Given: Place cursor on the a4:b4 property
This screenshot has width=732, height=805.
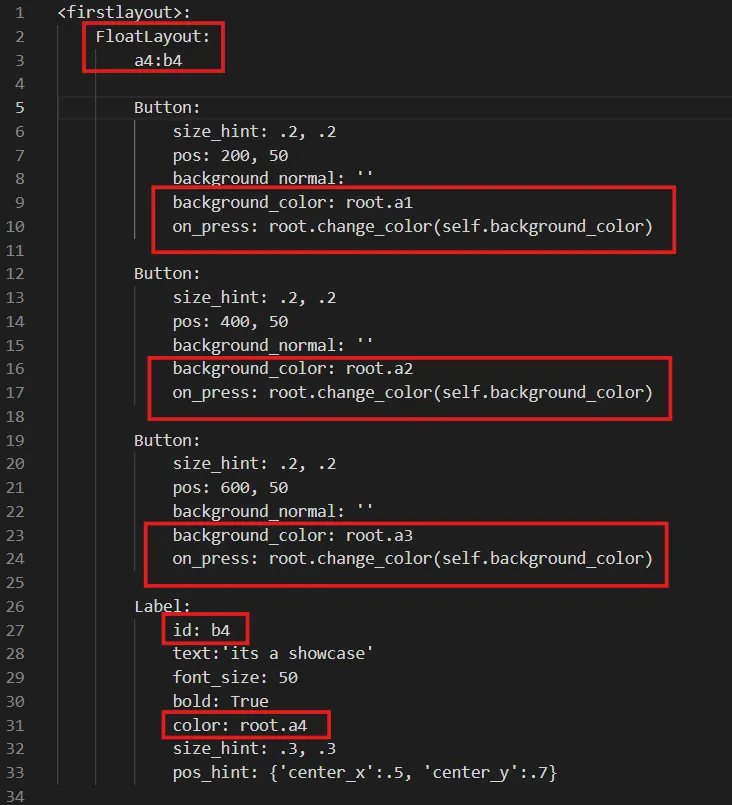Looking at the screenshot, I should [x=159, y=60].
